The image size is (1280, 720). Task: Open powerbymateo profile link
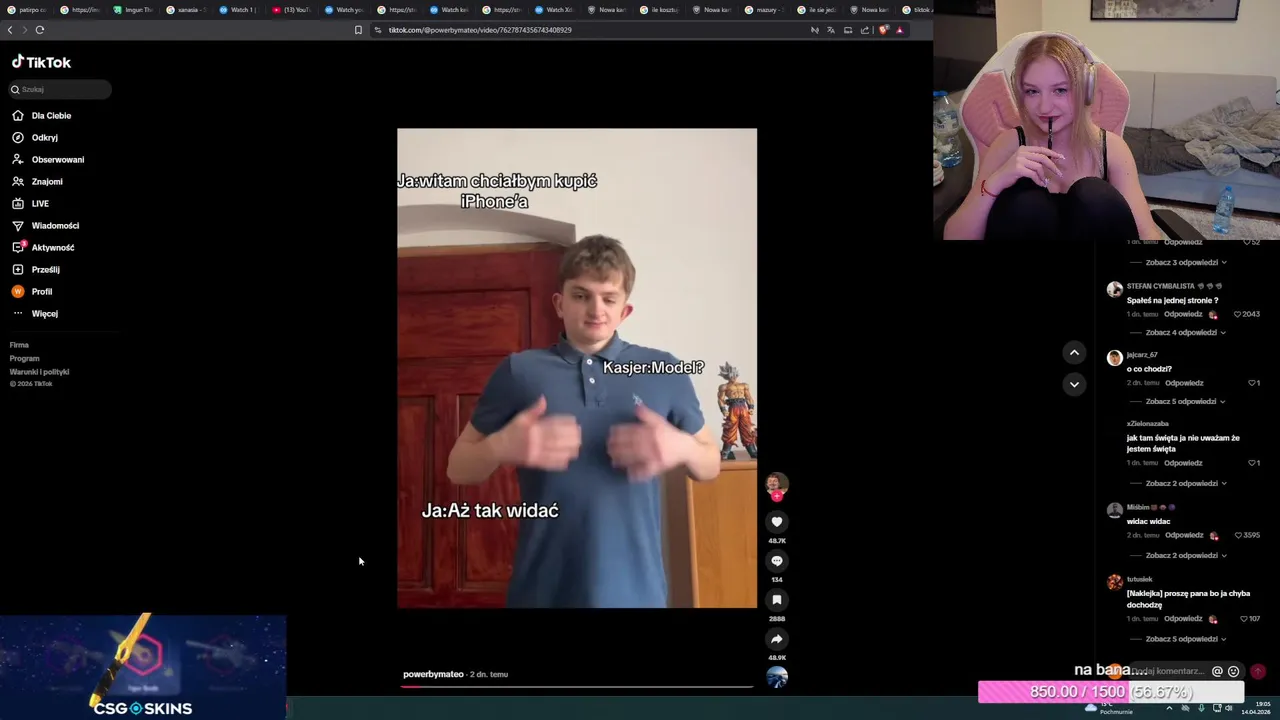click(433, 674)
